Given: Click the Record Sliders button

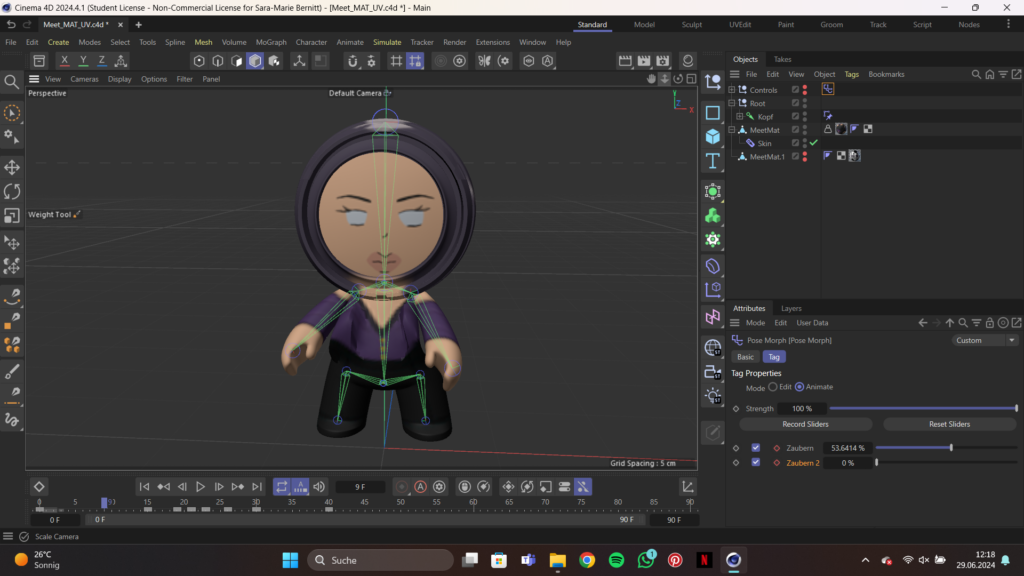Looking at the screenshot, I should tap(804, 424).
